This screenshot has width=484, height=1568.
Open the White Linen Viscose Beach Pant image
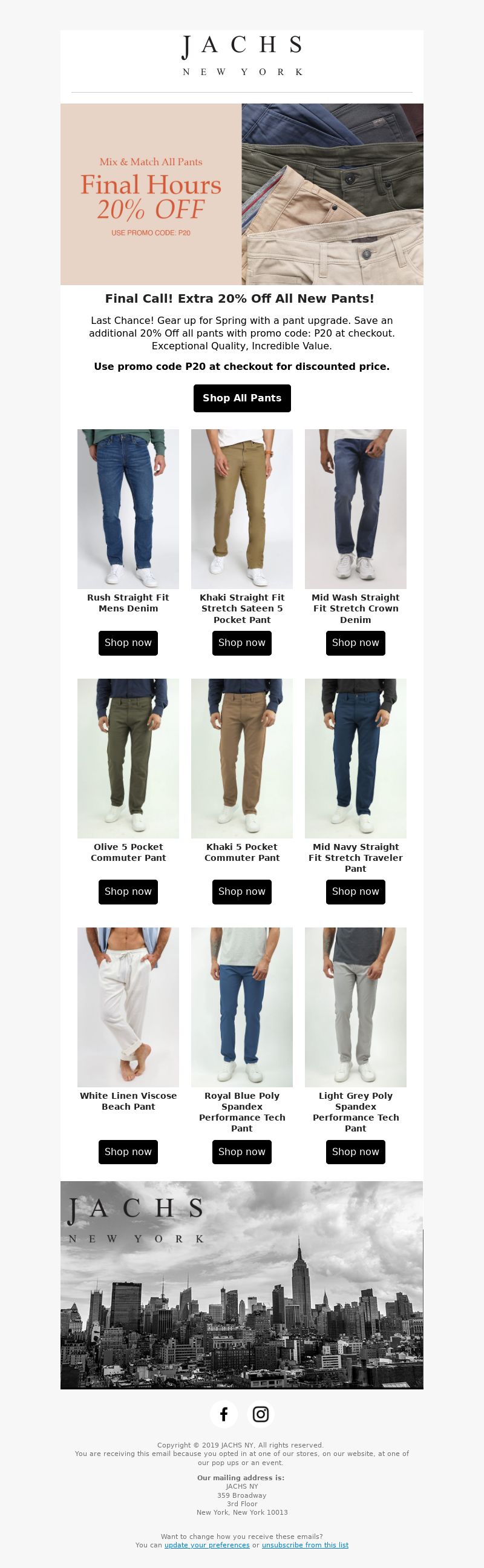pyautogui.click(x=128, y=1007)
